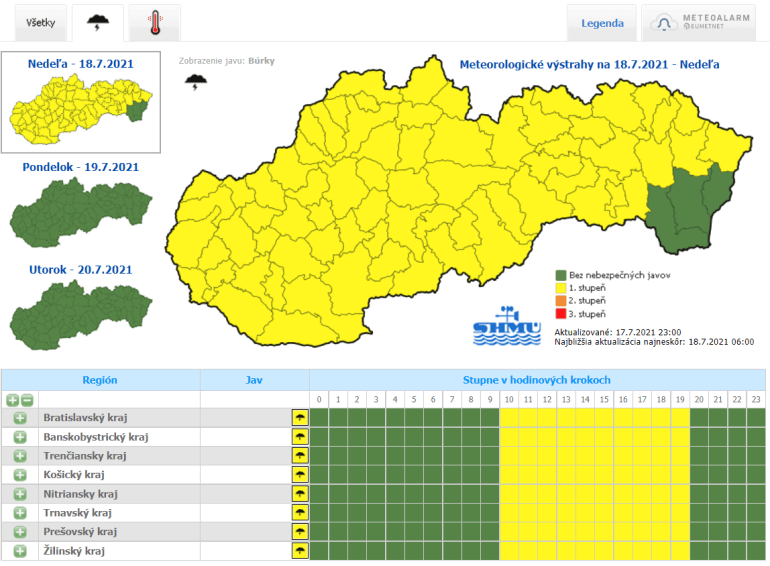The height and width of the screenshot is (566, 770).
Task: Click the storm cloud icon under Zobrazenie javu
Action: [x=195, y=82]
